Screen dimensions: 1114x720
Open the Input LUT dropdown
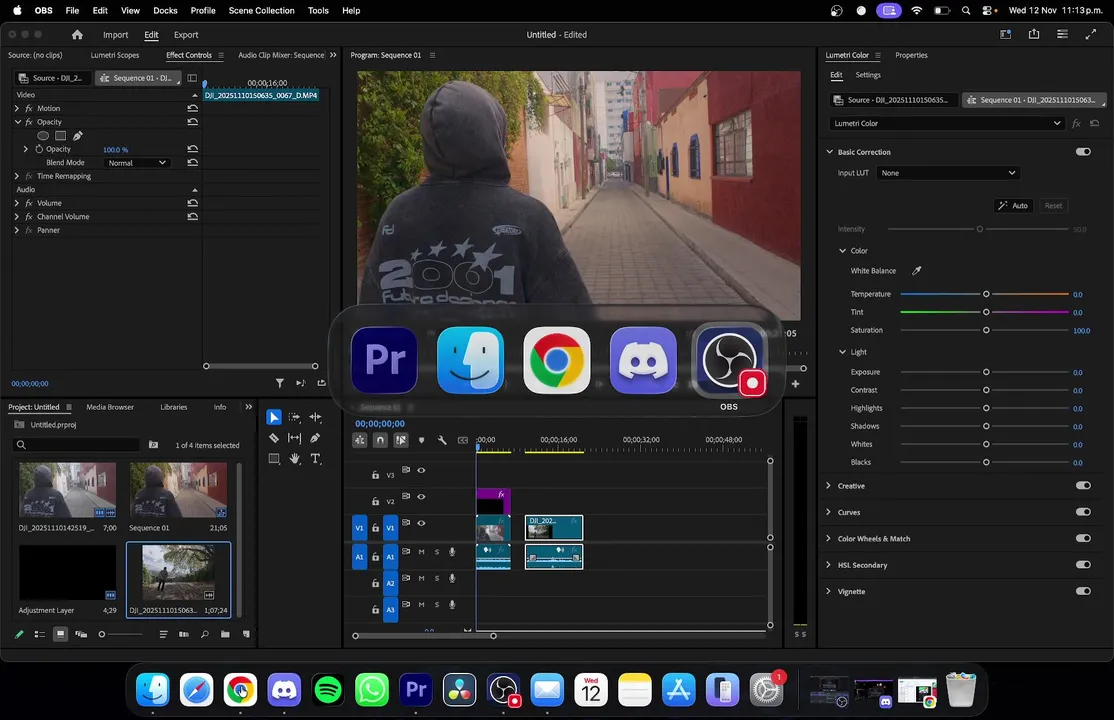(948, 173)
